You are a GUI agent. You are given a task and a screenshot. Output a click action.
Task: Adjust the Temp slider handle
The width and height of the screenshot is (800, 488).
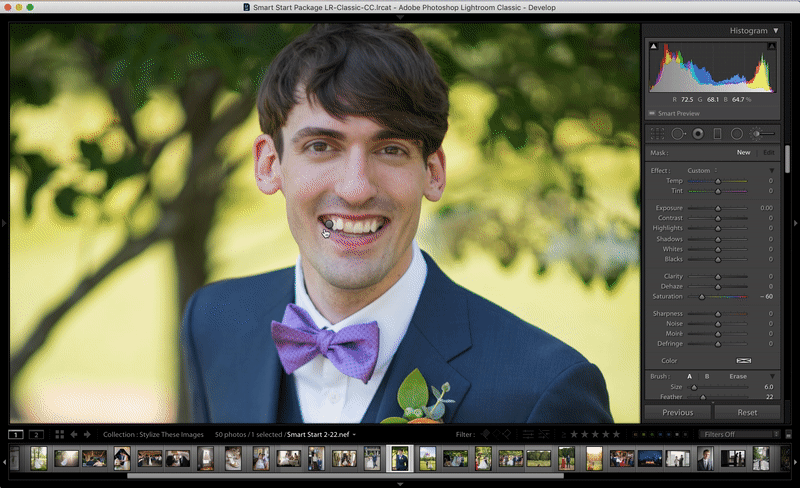[x=718, y=181]
